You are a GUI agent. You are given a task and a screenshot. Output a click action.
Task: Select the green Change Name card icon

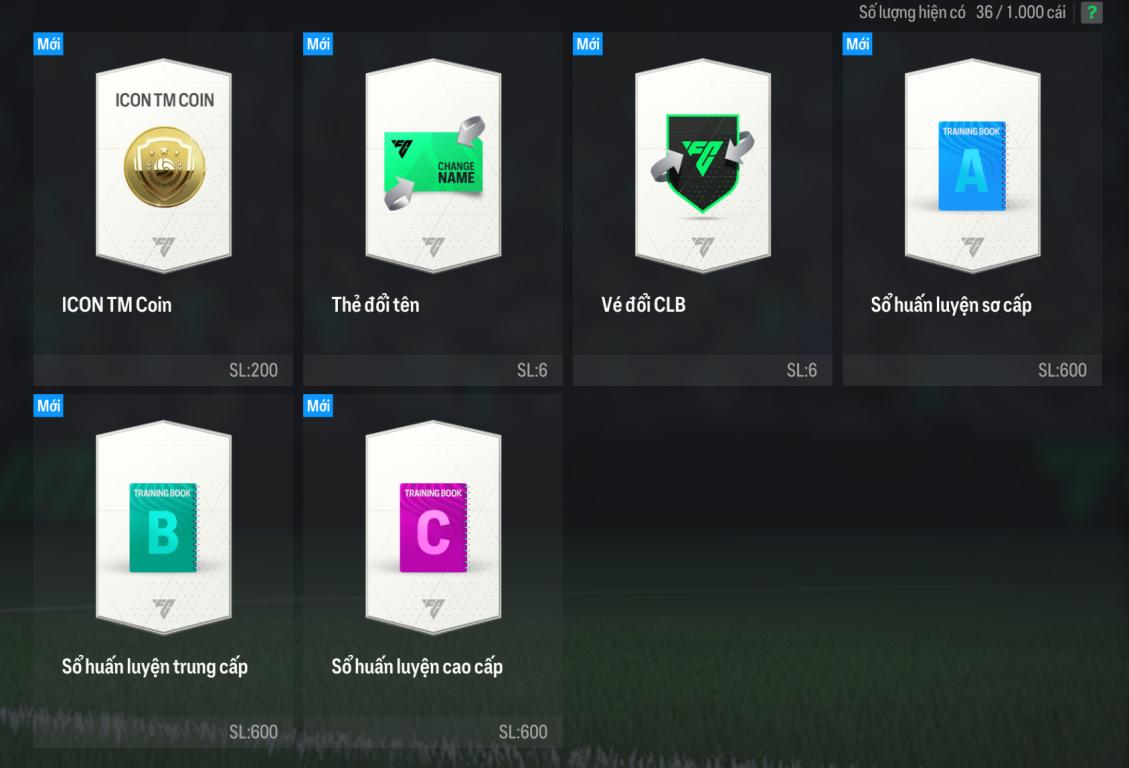[434, 163]
